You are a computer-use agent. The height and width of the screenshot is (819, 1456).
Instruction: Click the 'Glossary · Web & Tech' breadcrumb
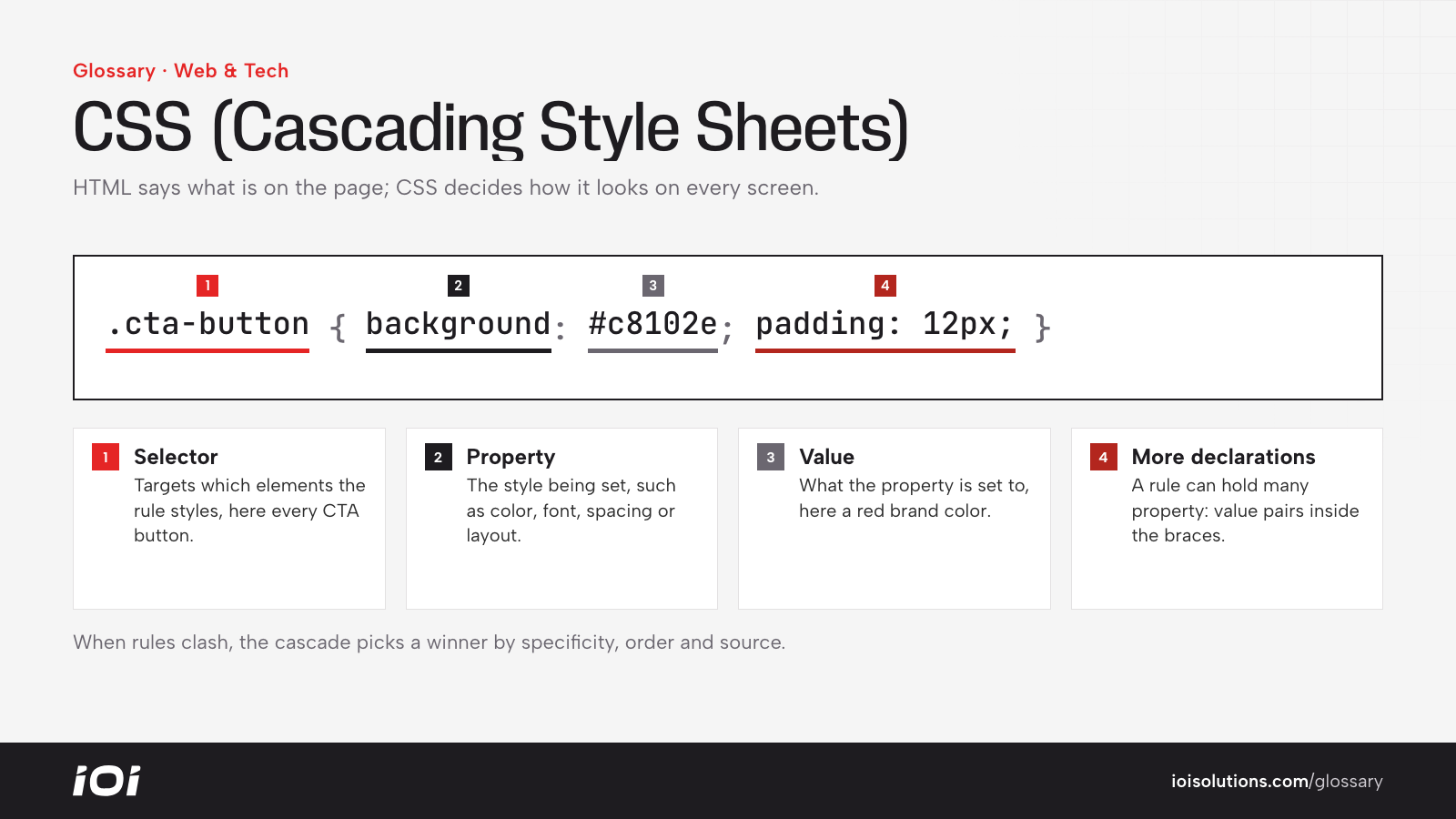coord(180,71)
